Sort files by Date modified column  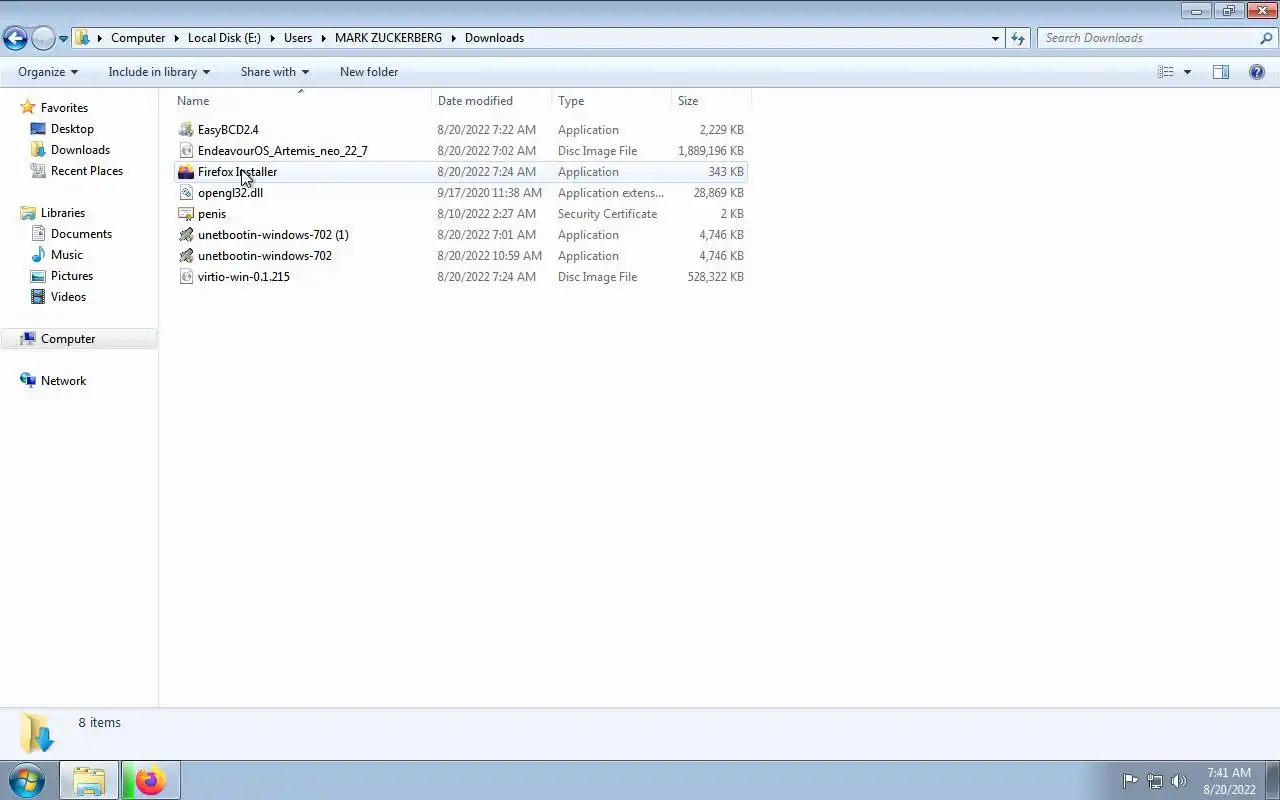pyautogui.click(x=492, y=101)
